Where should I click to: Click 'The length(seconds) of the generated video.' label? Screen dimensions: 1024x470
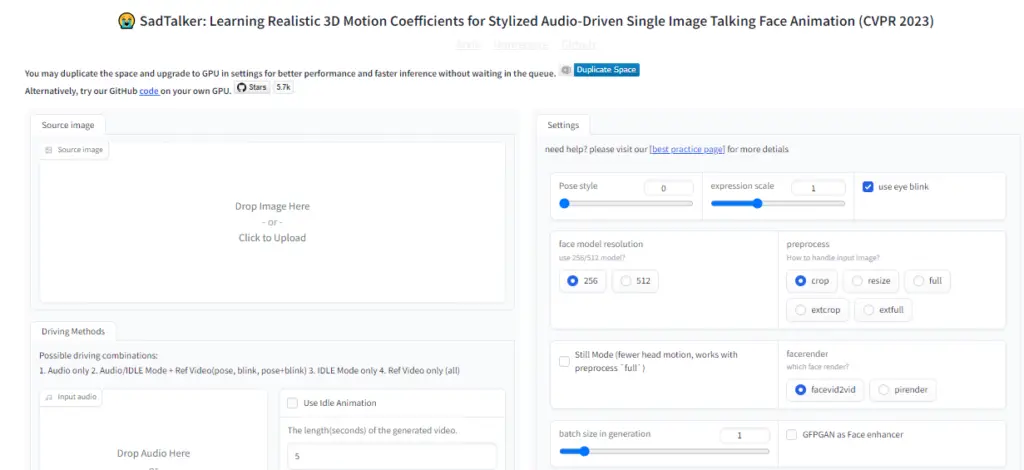point(372,431)
